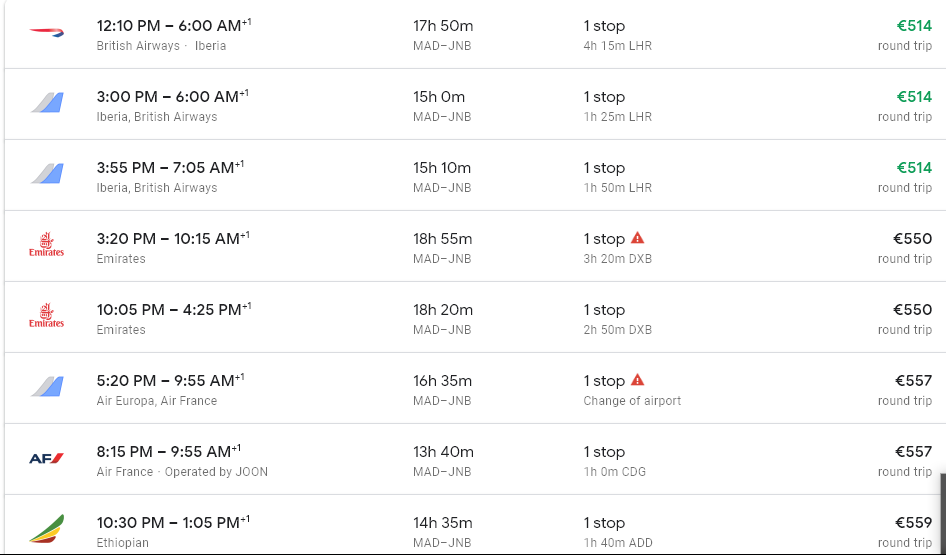Click "Air France · Operated by JOON" label
The image size is (946, 555).
coord(182,472)
